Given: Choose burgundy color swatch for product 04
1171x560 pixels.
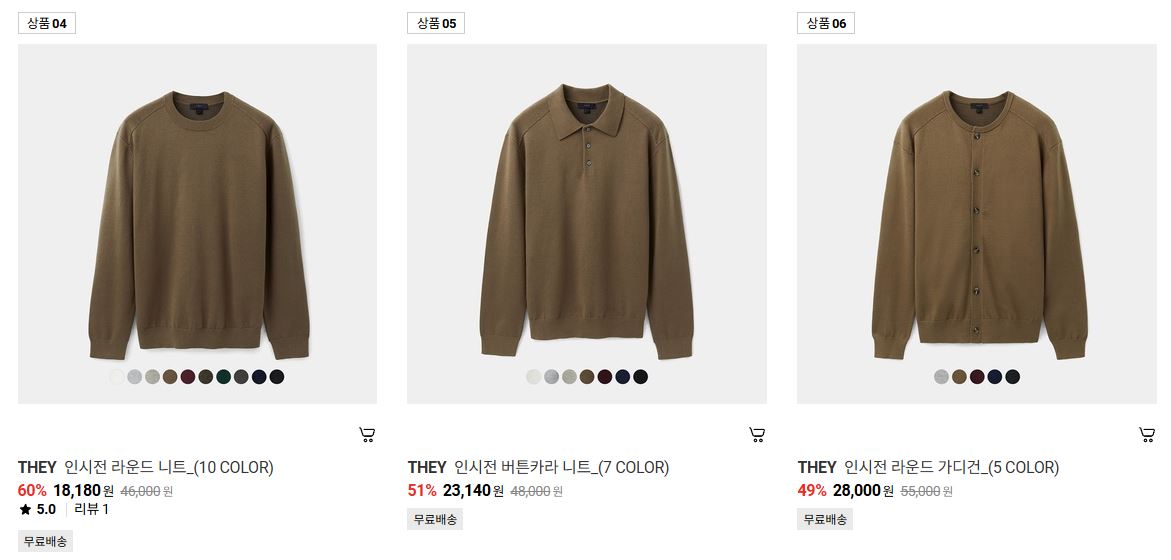Looking at the screenshot, I should pos(187,377).
